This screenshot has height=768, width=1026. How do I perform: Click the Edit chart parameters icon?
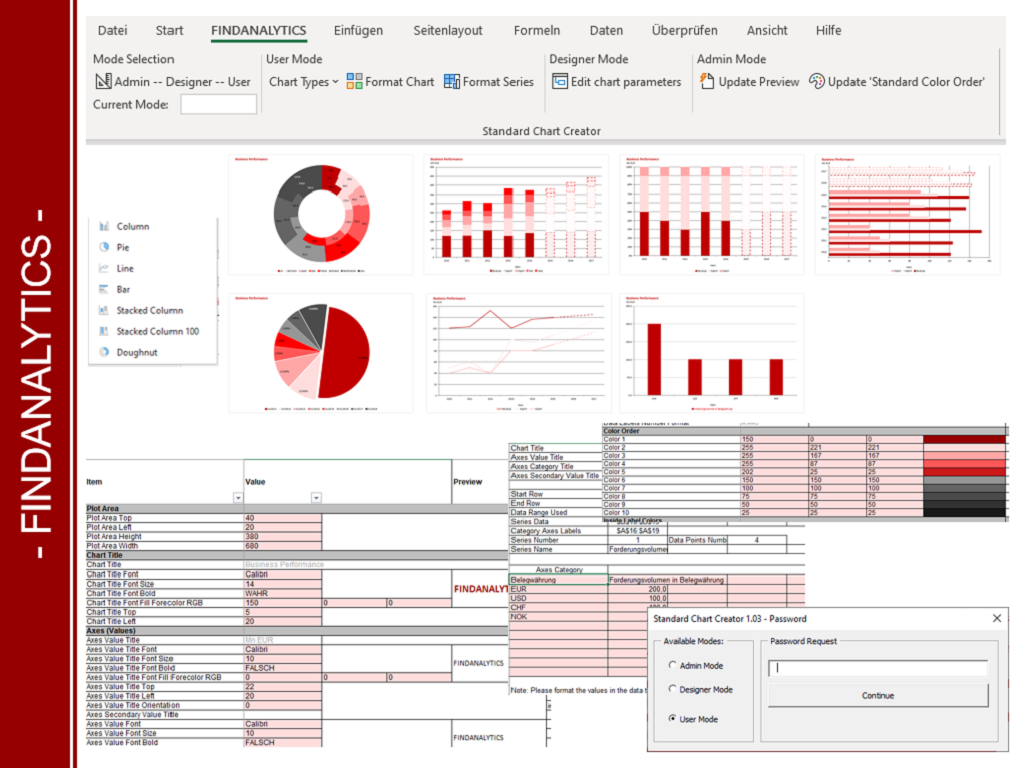pos(560,82)
